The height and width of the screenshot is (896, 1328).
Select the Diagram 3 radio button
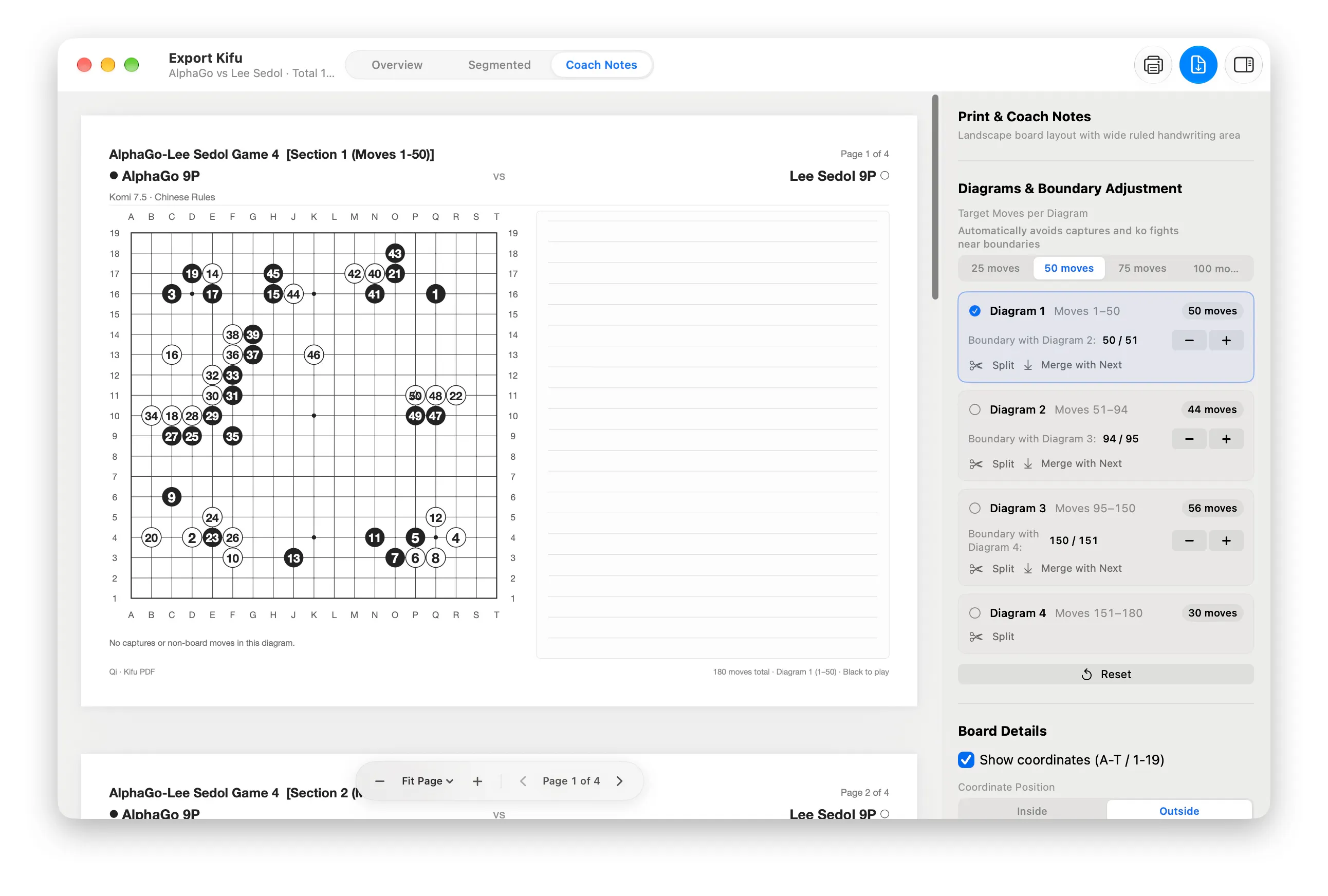[975, 509]
